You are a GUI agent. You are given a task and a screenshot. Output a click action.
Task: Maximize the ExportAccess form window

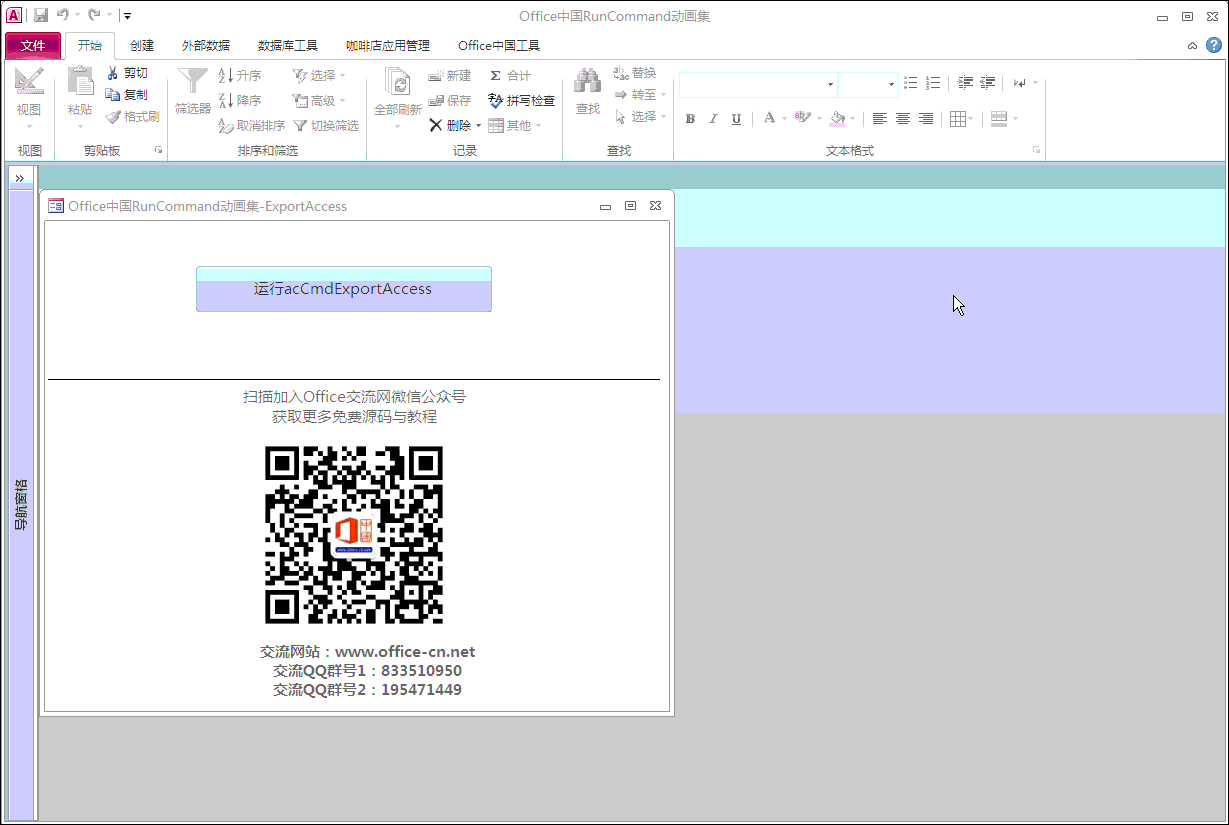630,206
